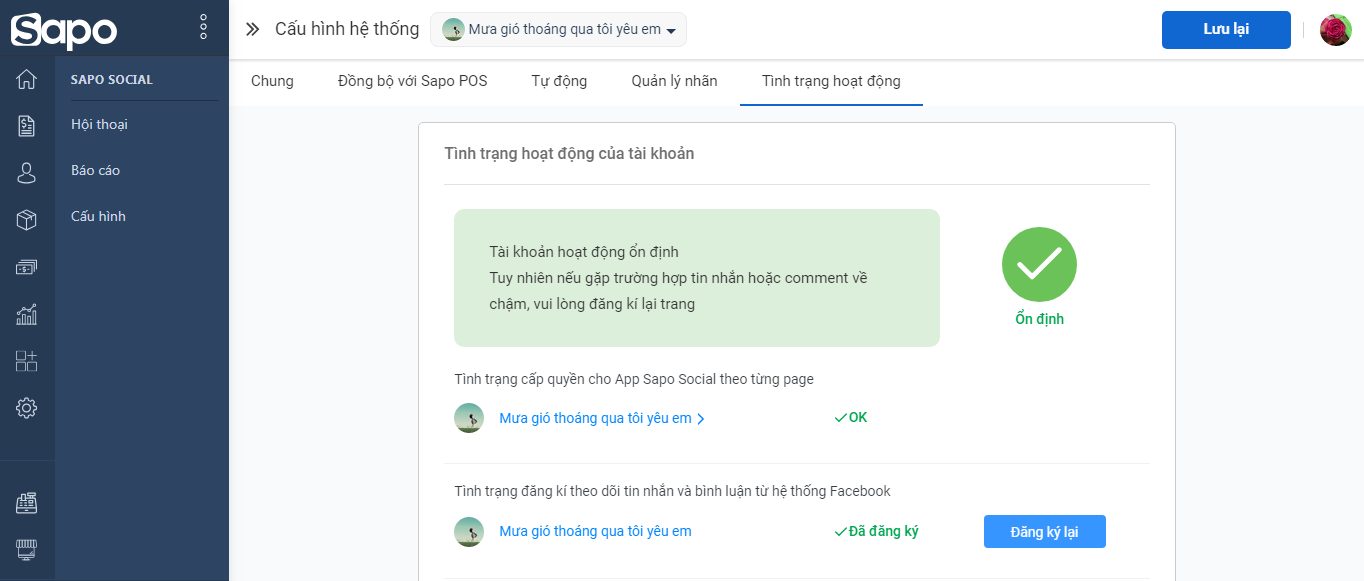1364x581 pixels.
Task: Click the three-dot menu beside Sapo logo
Action: click(204, 27)
